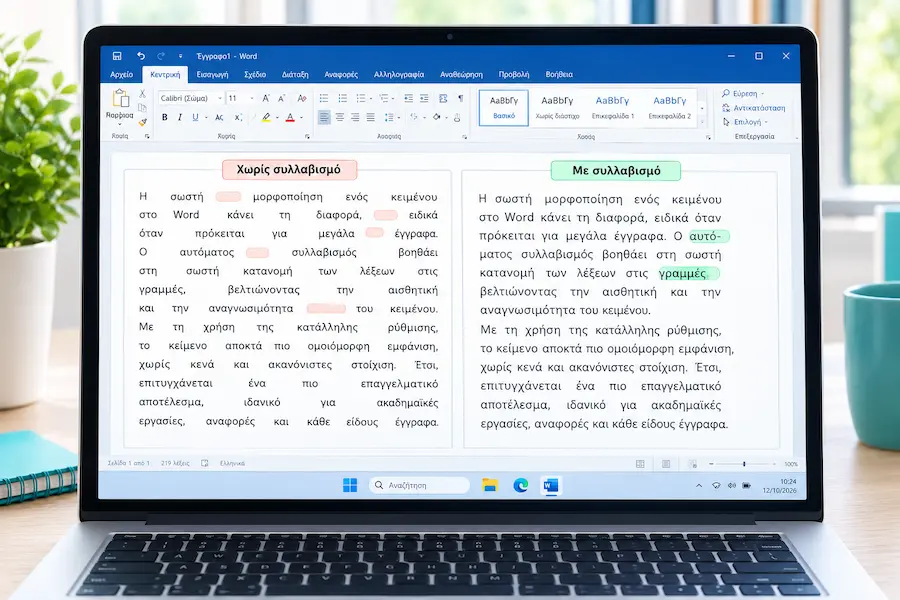Image resolution: width=900 pixels, height=600 pixels.
Task: Click the Ελληνικά language indicator
Action: 232,463
